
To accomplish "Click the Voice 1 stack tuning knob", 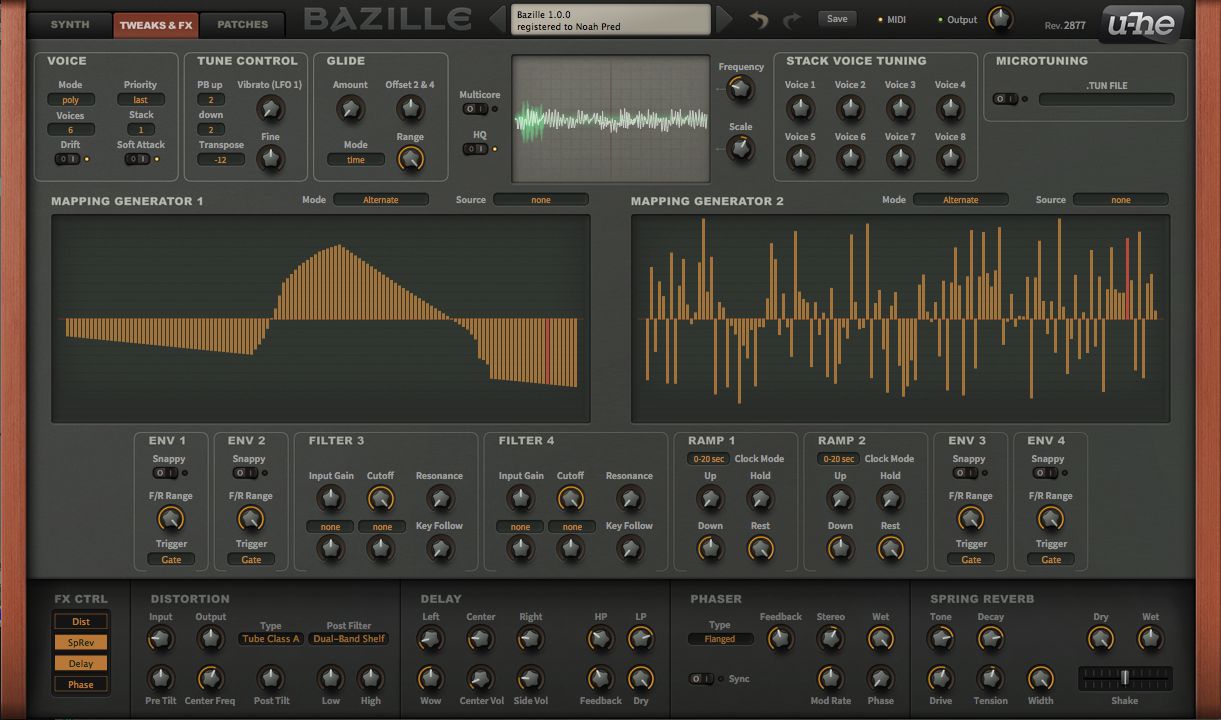I will pyautogui.click(x=800, y=107).
